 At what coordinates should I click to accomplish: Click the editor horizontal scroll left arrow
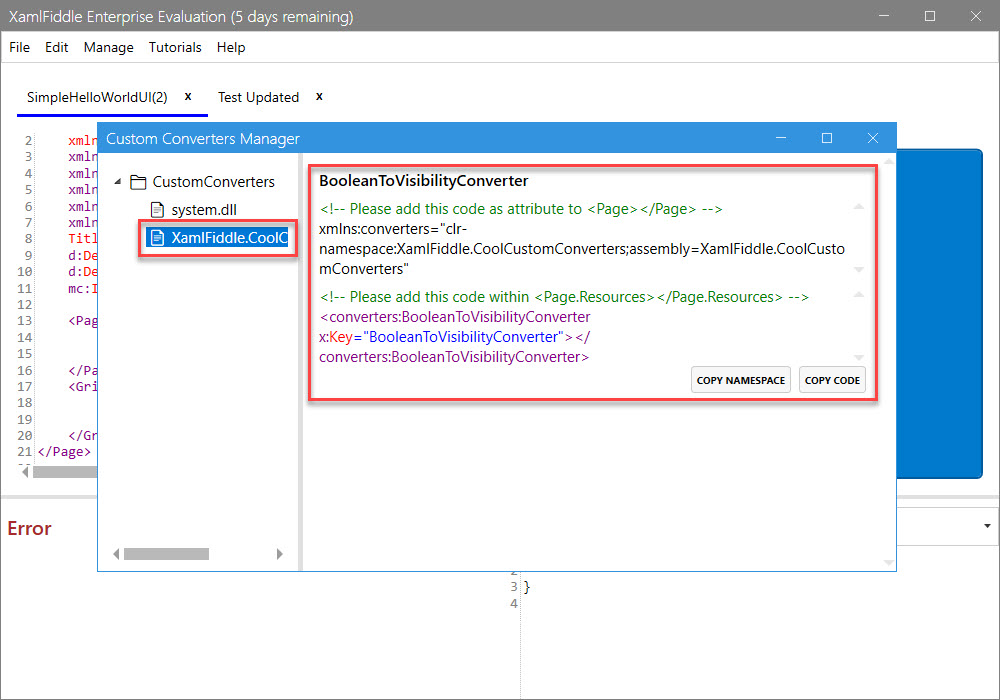[x=26, y=472]
